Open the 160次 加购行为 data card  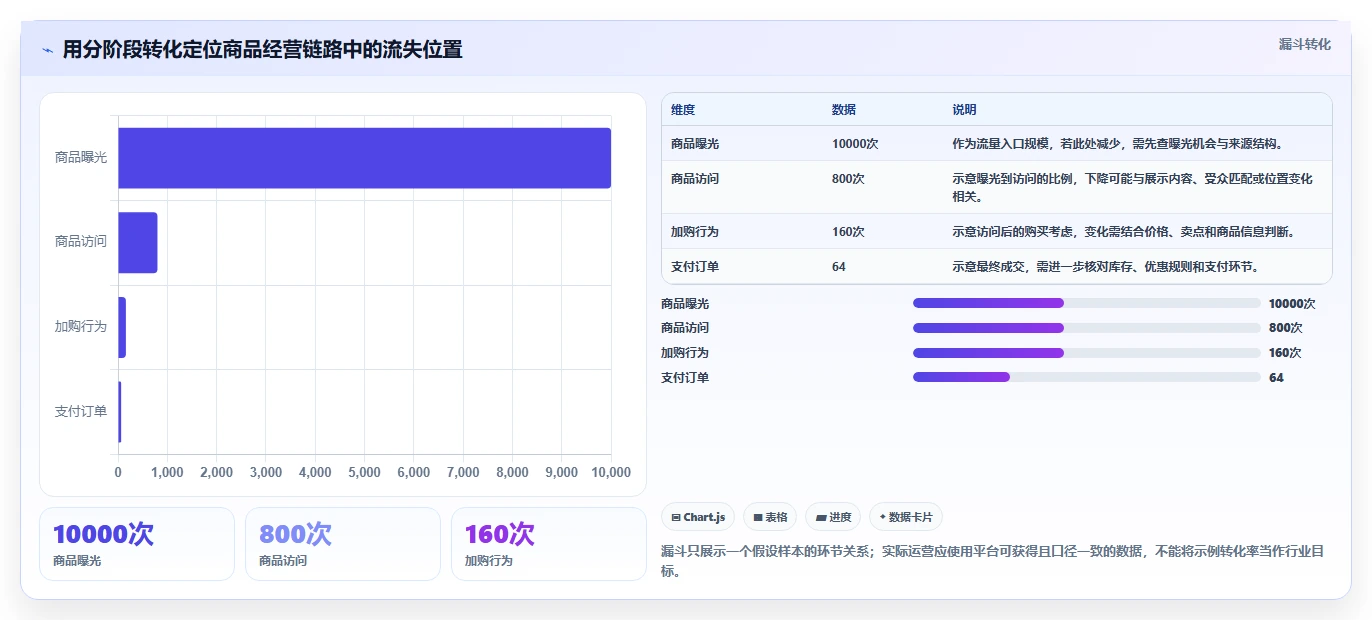(549, 544)
